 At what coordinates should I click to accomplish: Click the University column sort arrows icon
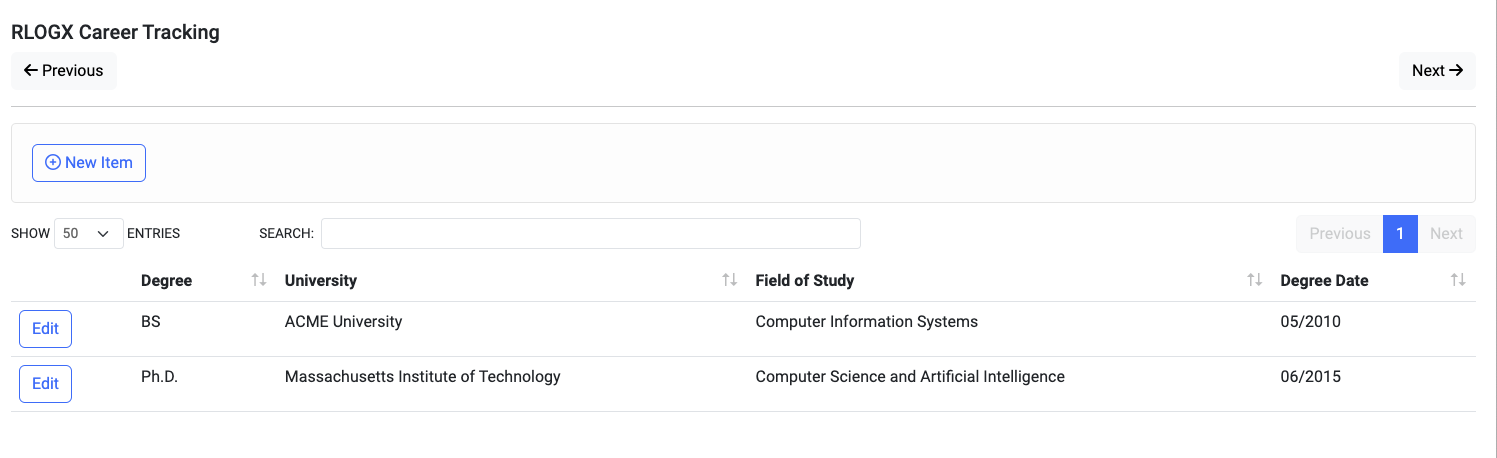click(730, 280)
